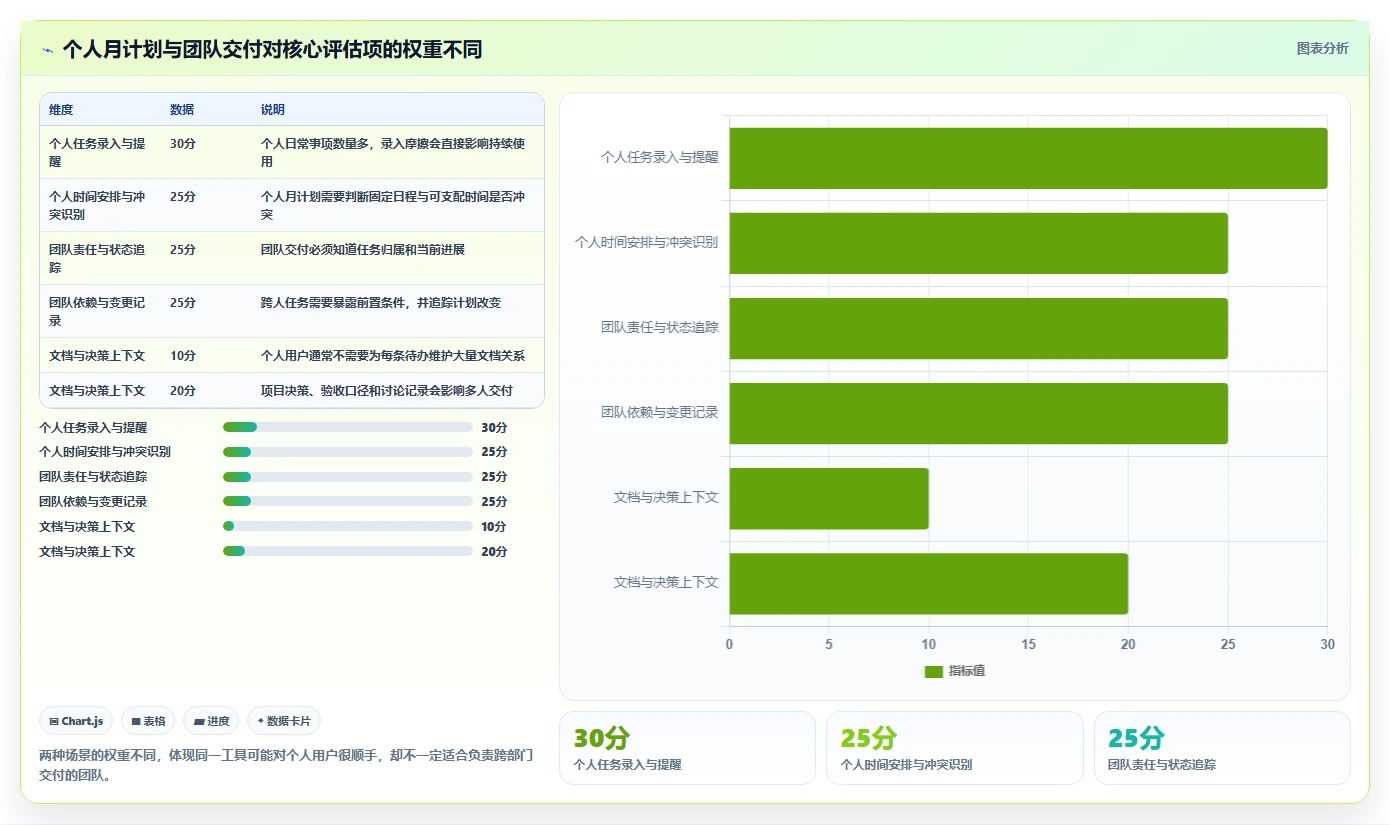This screenshot has height=825, width=1390.
Task: Click description 跨人任务需要暴露前置条件,并追踪计划改变
Action: 381,303
